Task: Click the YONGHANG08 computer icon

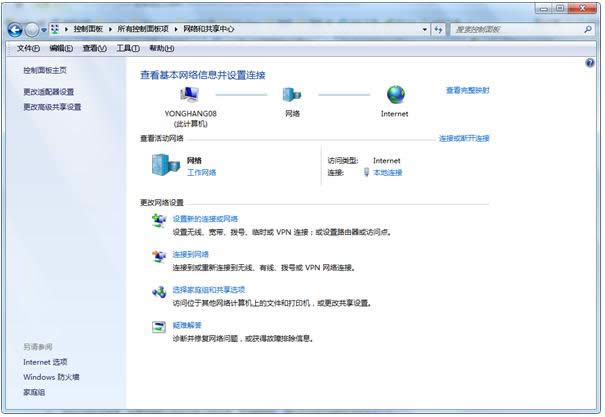Action: [x=189, y=95]
